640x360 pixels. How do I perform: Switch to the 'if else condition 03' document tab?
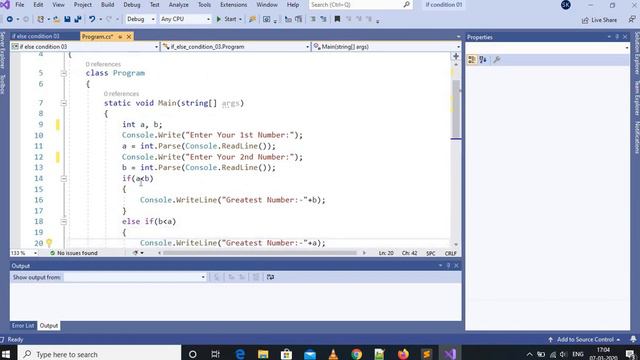point(36,36)
